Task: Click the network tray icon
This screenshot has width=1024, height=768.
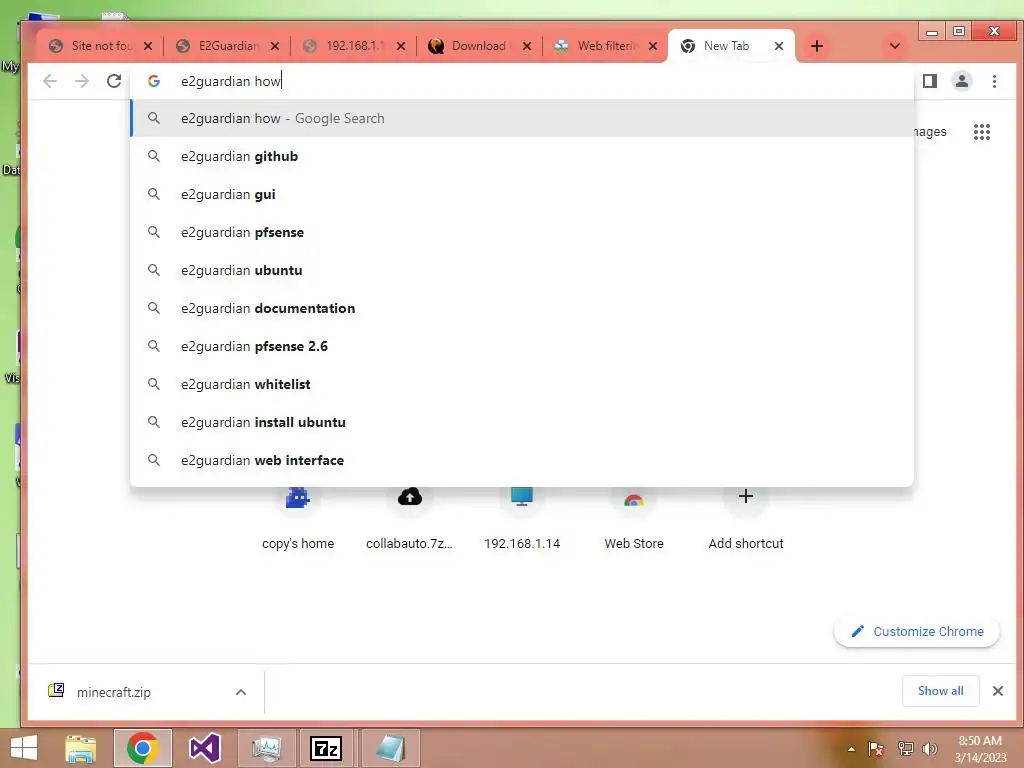Action: pos(905,749)
